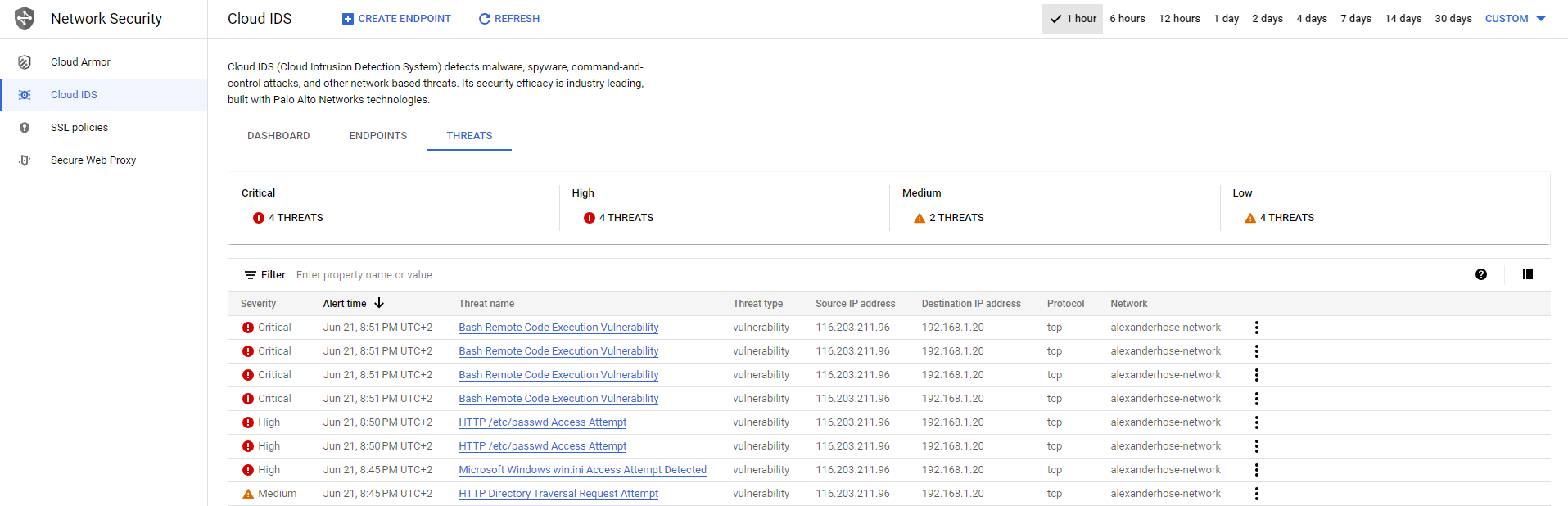The width and height of the screenshot is (1568, 506).
Task: Click the Medium severity warning icon in table
Action: [248, 494]
